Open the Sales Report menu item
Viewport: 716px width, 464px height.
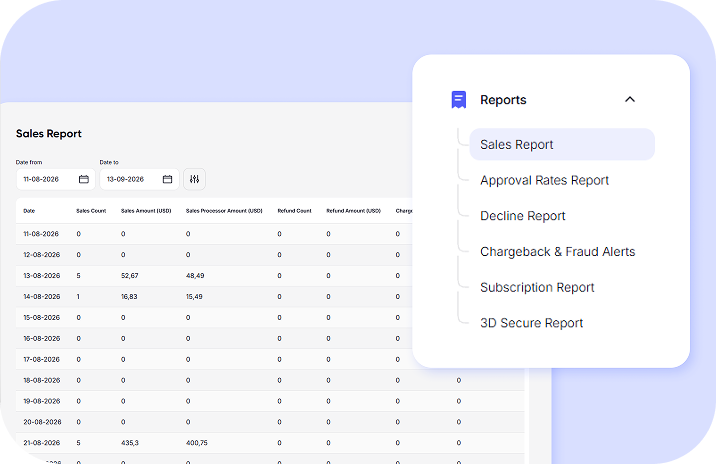click(562, 144)
